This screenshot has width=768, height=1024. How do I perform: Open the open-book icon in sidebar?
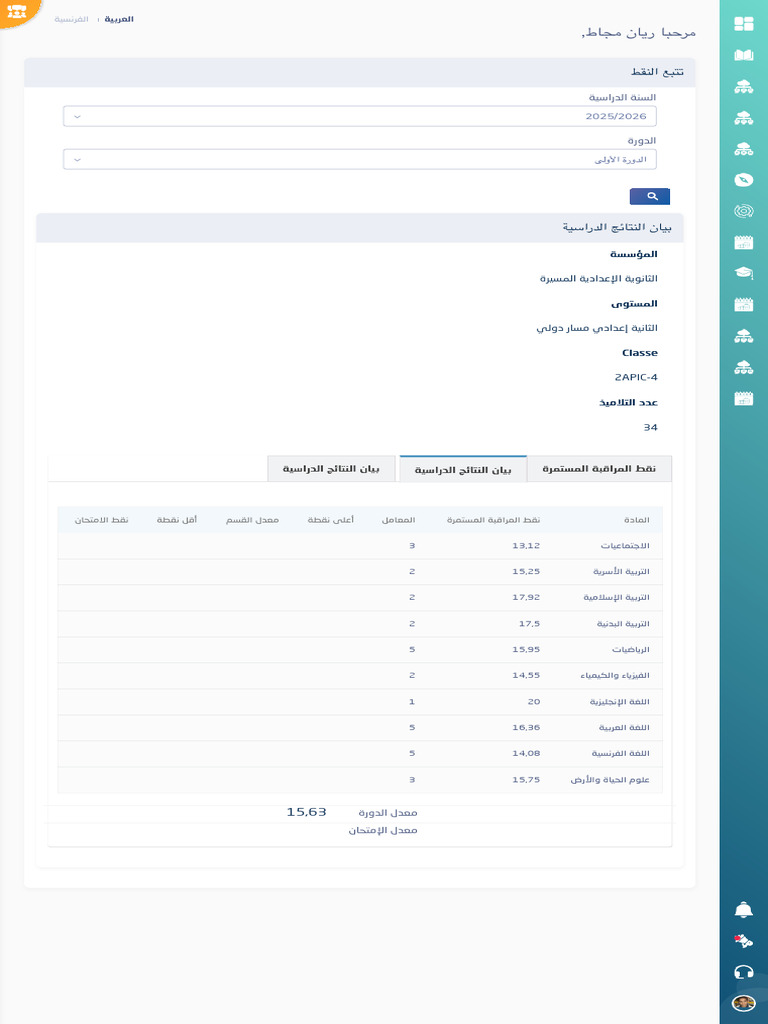(743, 55)
